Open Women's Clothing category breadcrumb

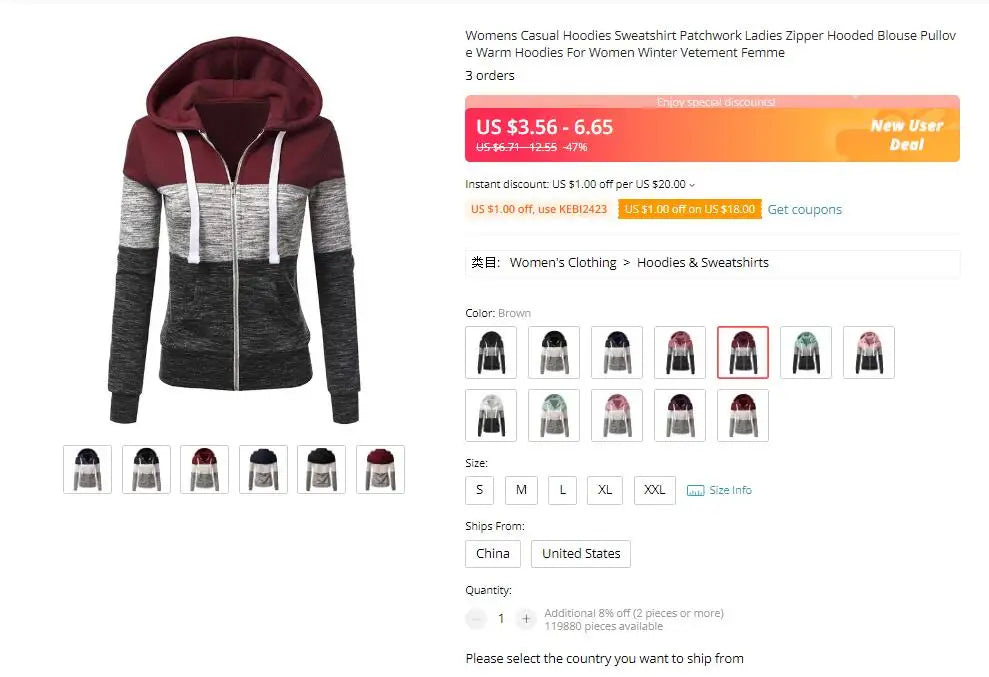[x=563, y=262]
